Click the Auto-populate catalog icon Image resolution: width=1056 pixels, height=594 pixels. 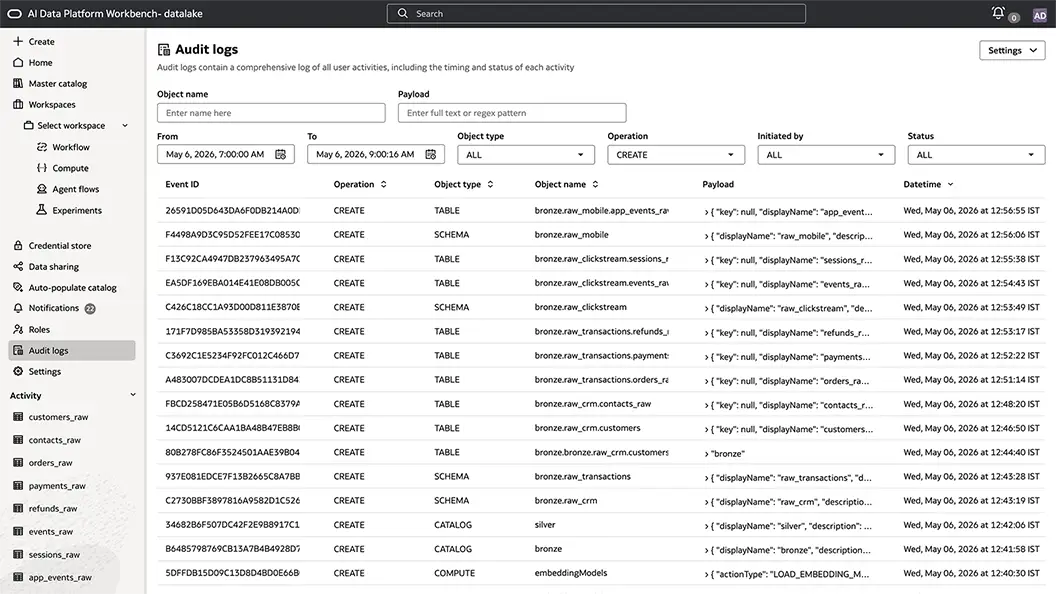click(x=18, y=287)
